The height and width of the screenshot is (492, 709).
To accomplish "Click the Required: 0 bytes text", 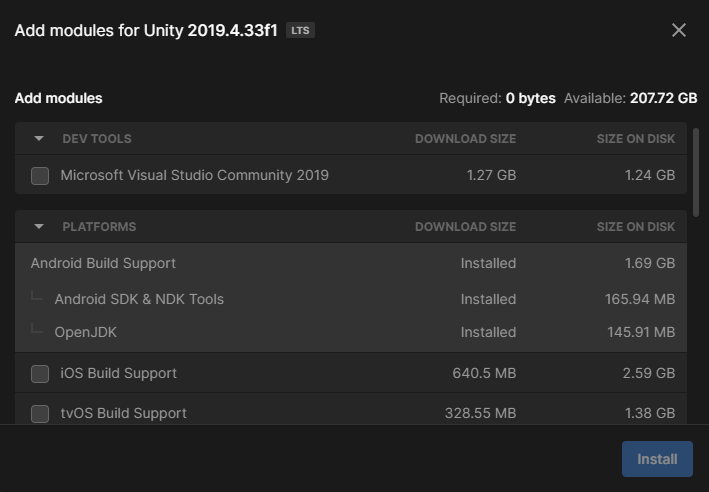I will pos(497,98).
